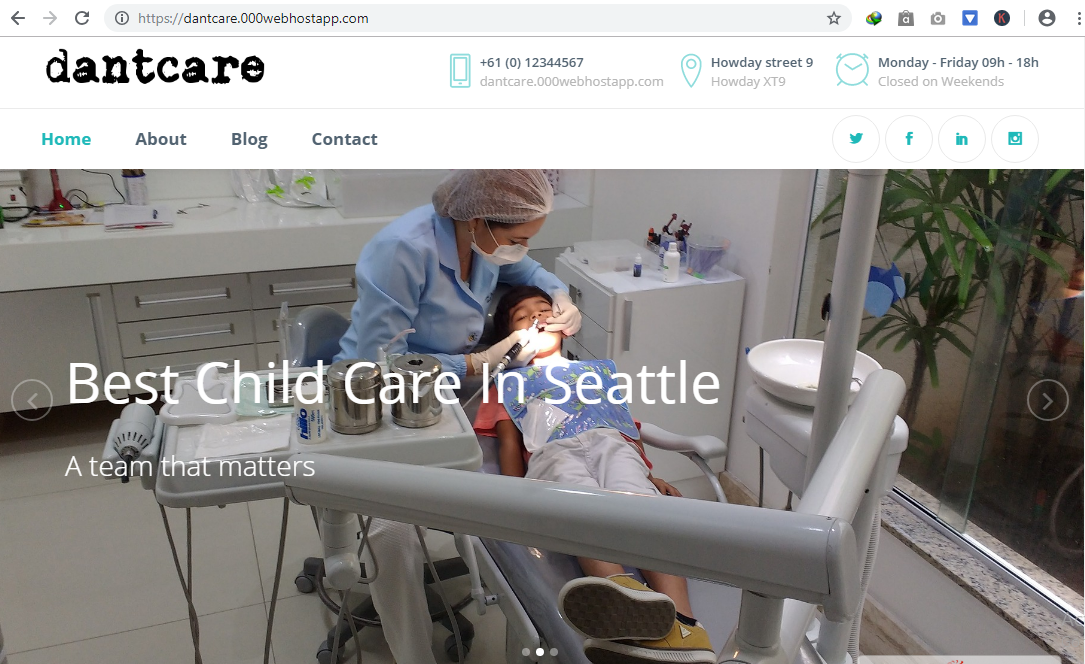Open the browser profile account icon

click(x=1047, y=19)
